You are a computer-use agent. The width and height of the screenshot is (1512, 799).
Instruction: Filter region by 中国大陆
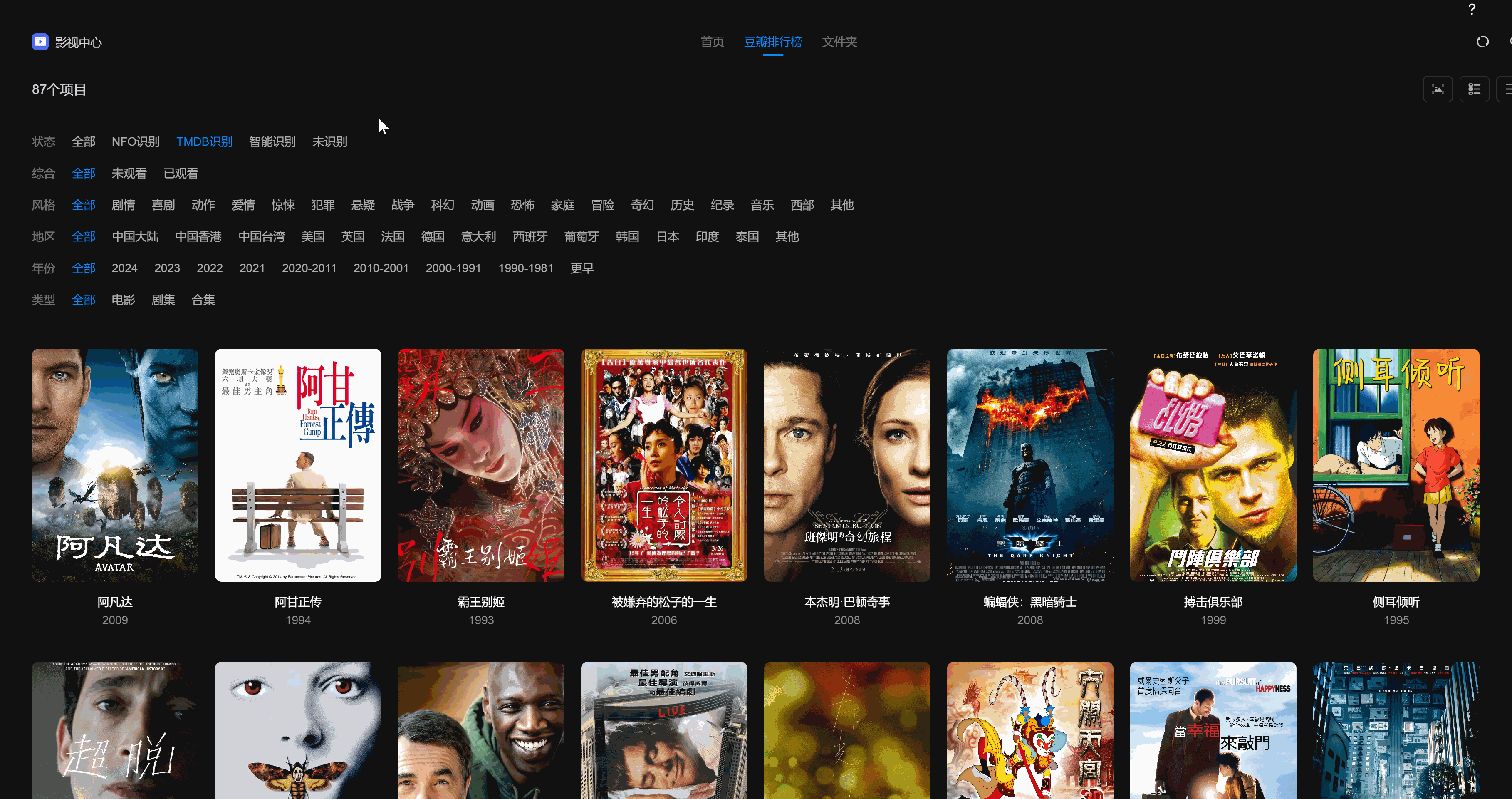(x=135, y=237)
